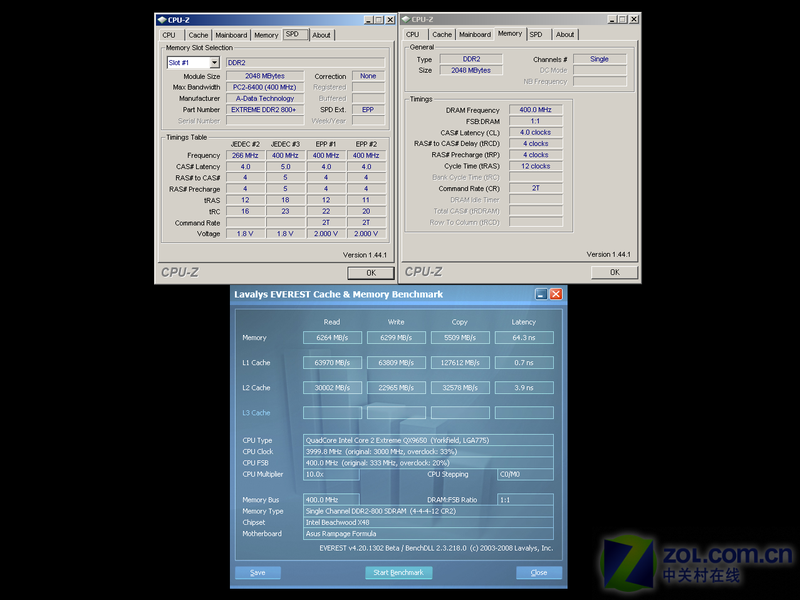Open CPU tab in right CPU-Z window
800x600 pixels.
point(413,34)
